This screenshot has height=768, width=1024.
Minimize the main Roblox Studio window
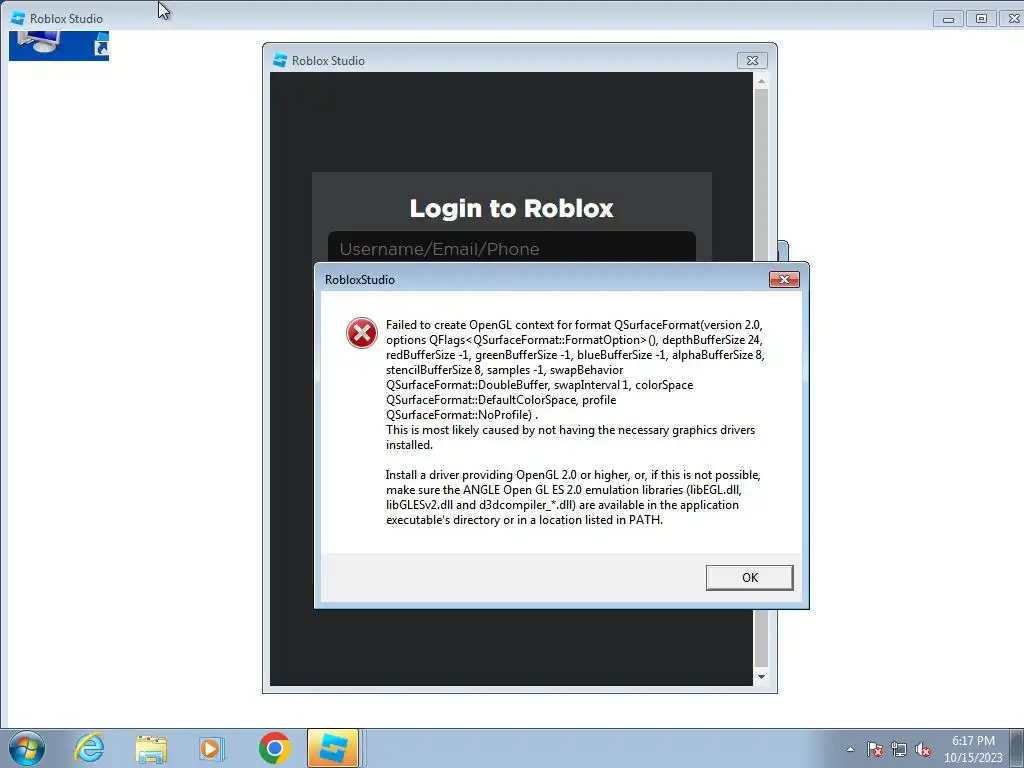[948, 18]
